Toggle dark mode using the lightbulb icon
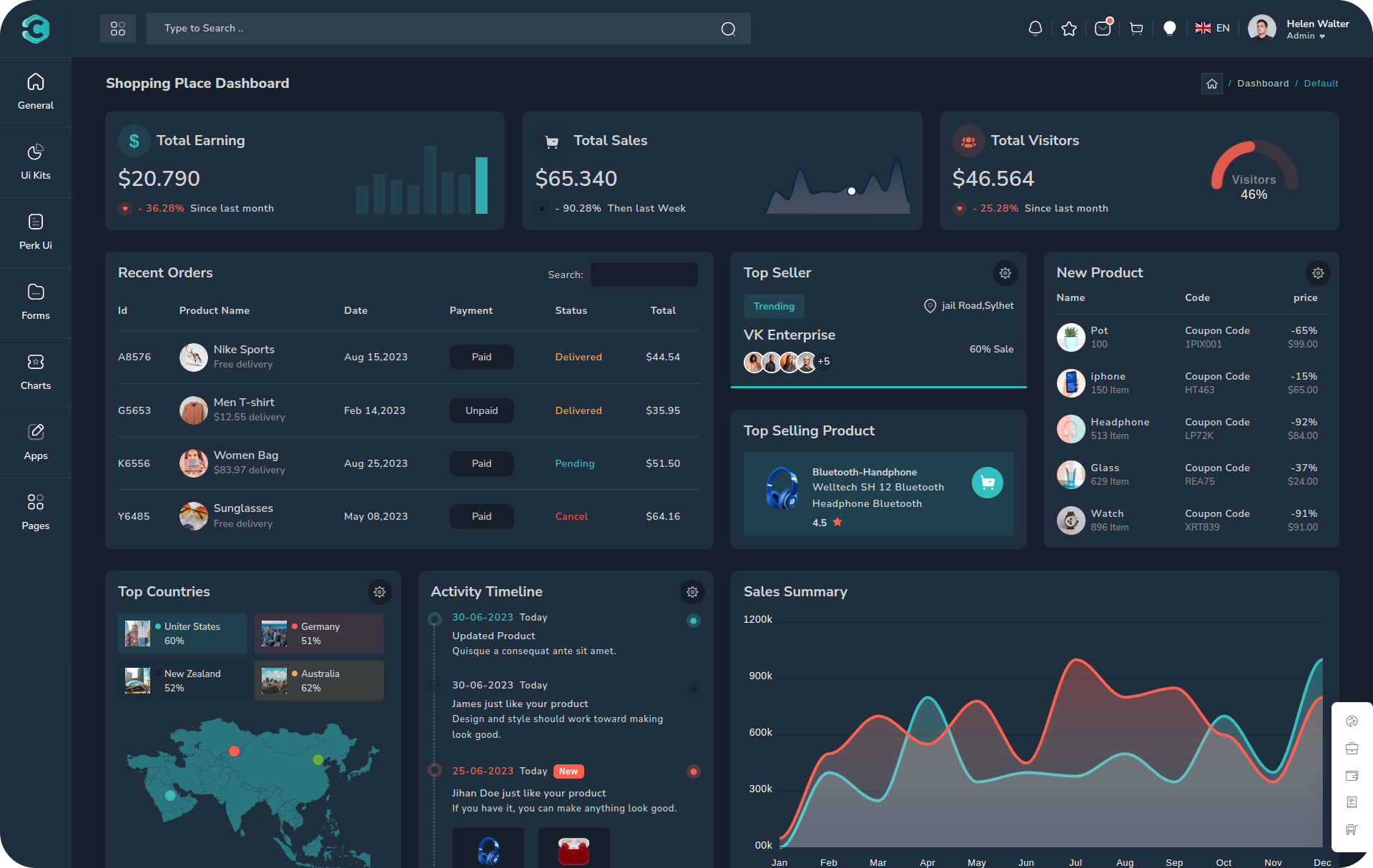Image resolution: width=1373 pixels, height=868 pixels. coord(1169,29)
